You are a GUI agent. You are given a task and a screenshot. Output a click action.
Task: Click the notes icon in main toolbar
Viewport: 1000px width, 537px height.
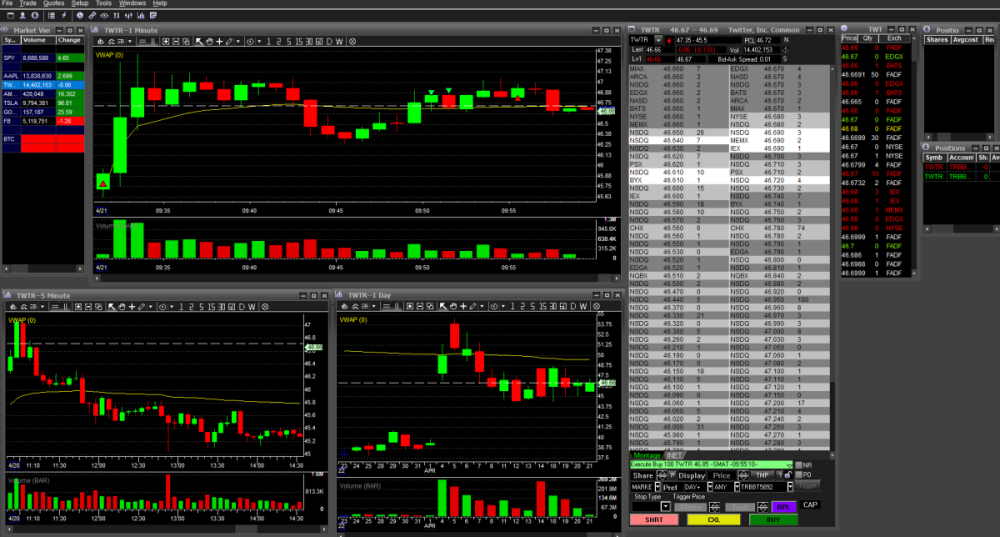(153, 15)
